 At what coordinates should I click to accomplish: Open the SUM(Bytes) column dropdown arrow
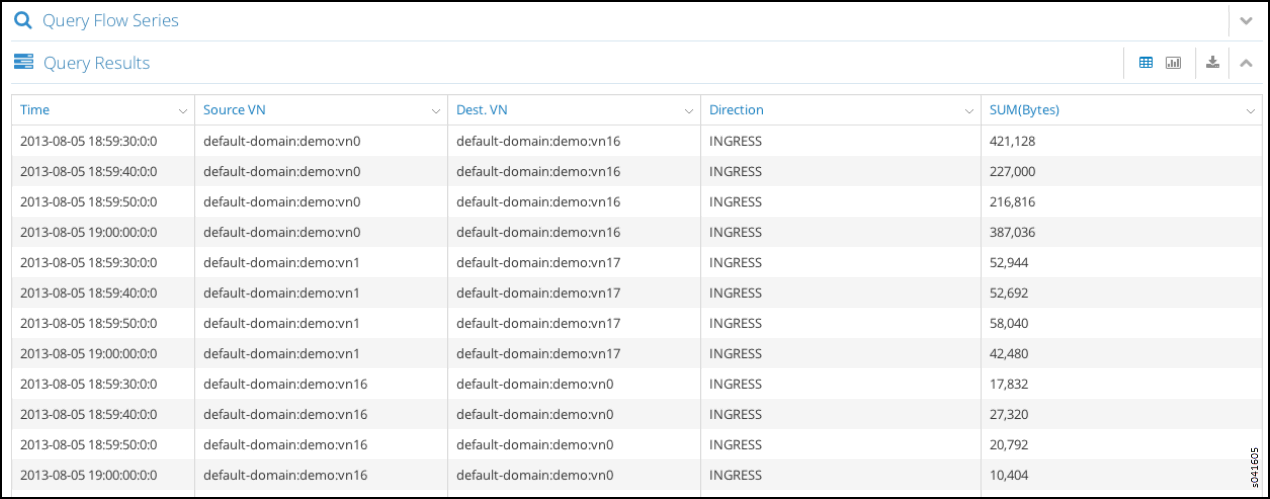[1250, 111]
